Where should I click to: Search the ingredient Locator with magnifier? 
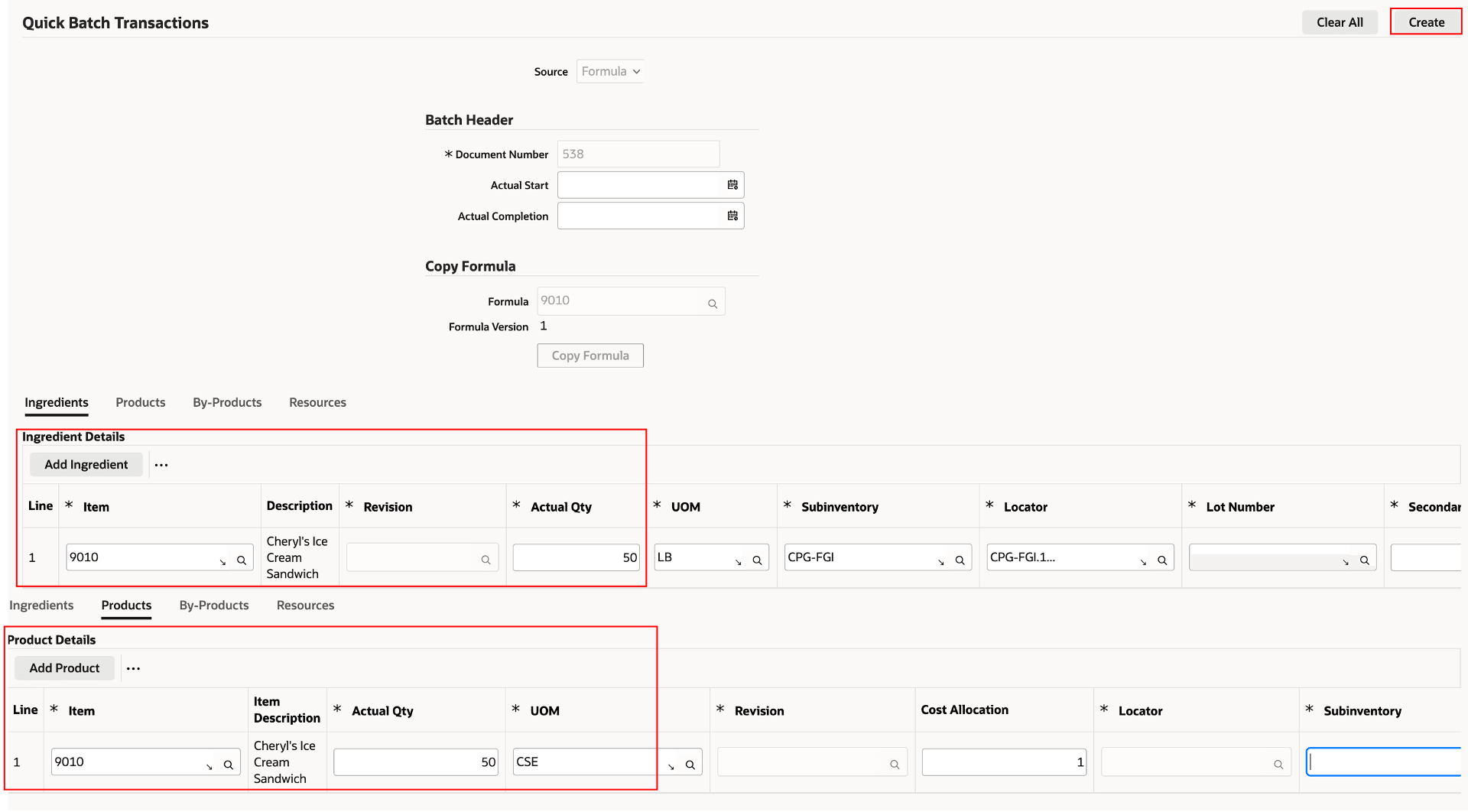pos(1163,558)
